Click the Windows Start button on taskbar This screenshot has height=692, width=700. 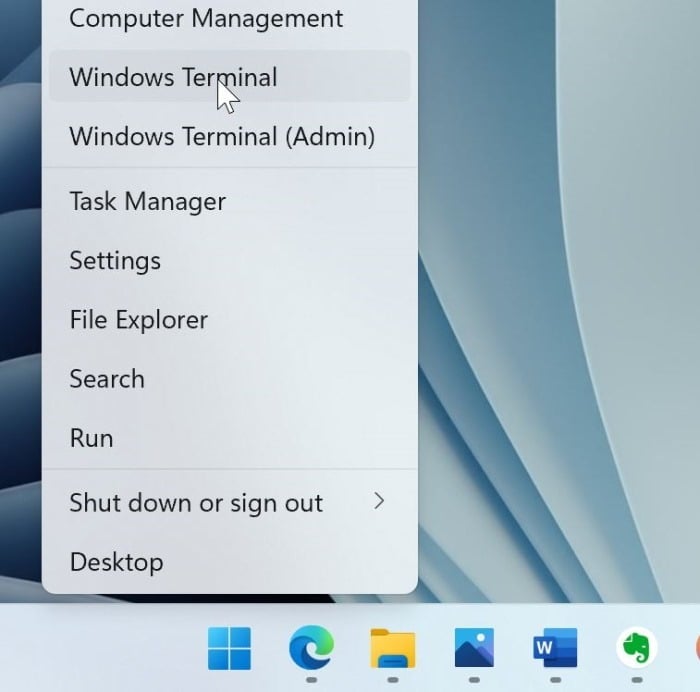pyautogui.click(x=229, y=648)
